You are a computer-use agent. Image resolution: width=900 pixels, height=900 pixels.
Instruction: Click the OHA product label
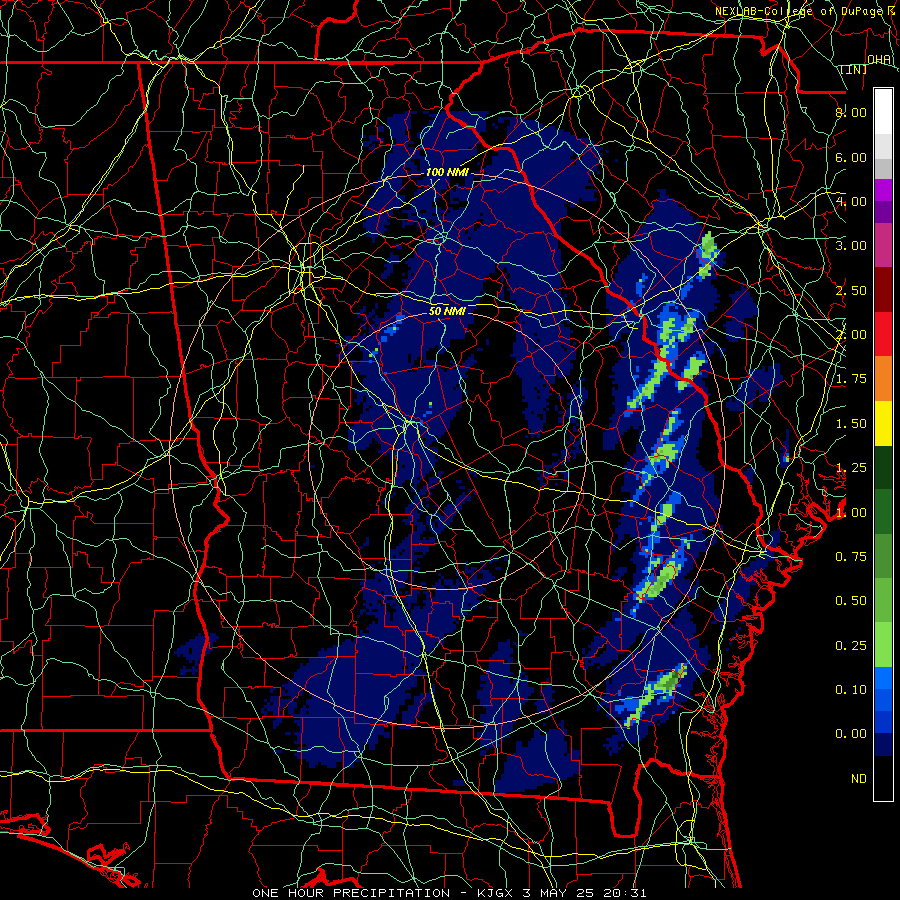[x=879, y=60]
